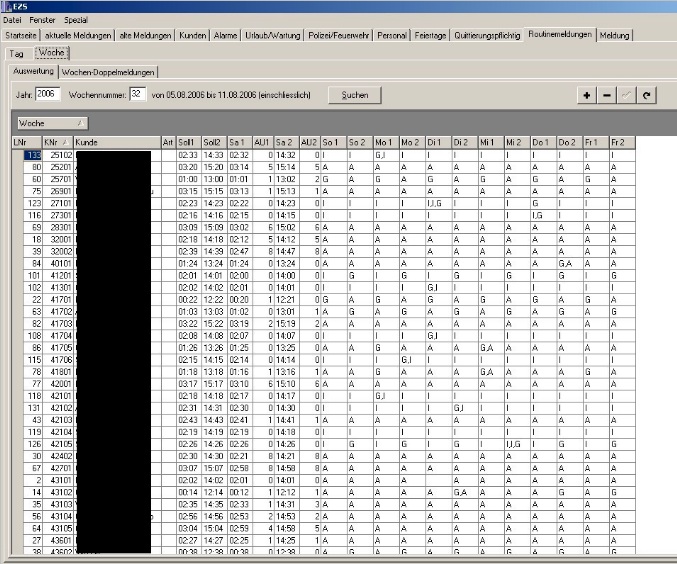The image size is (677, 564).
Task: Click the So 1 column header
Action: [334, 143]
